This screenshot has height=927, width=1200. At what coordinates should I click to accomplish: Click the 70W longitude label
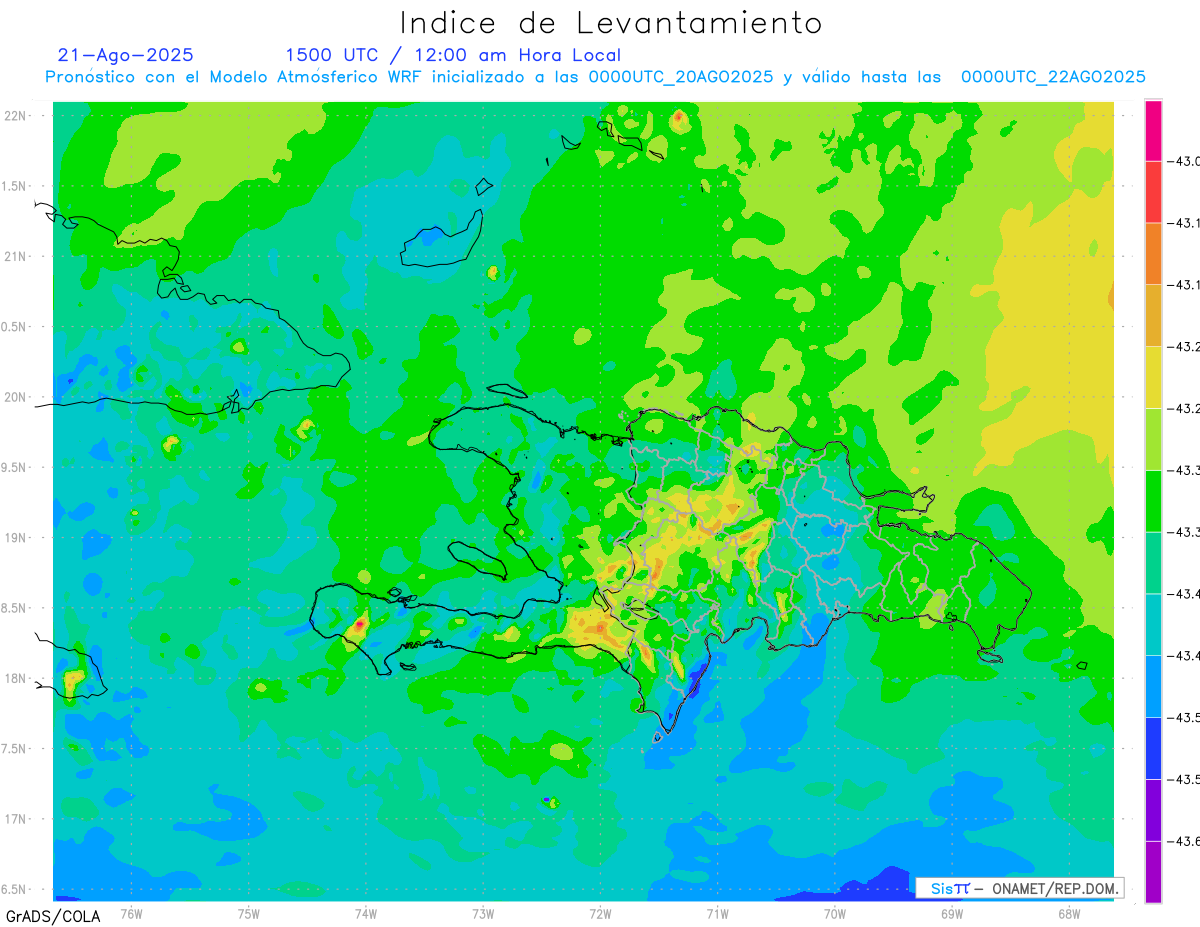pyautogui.click(x=835, y=913)
